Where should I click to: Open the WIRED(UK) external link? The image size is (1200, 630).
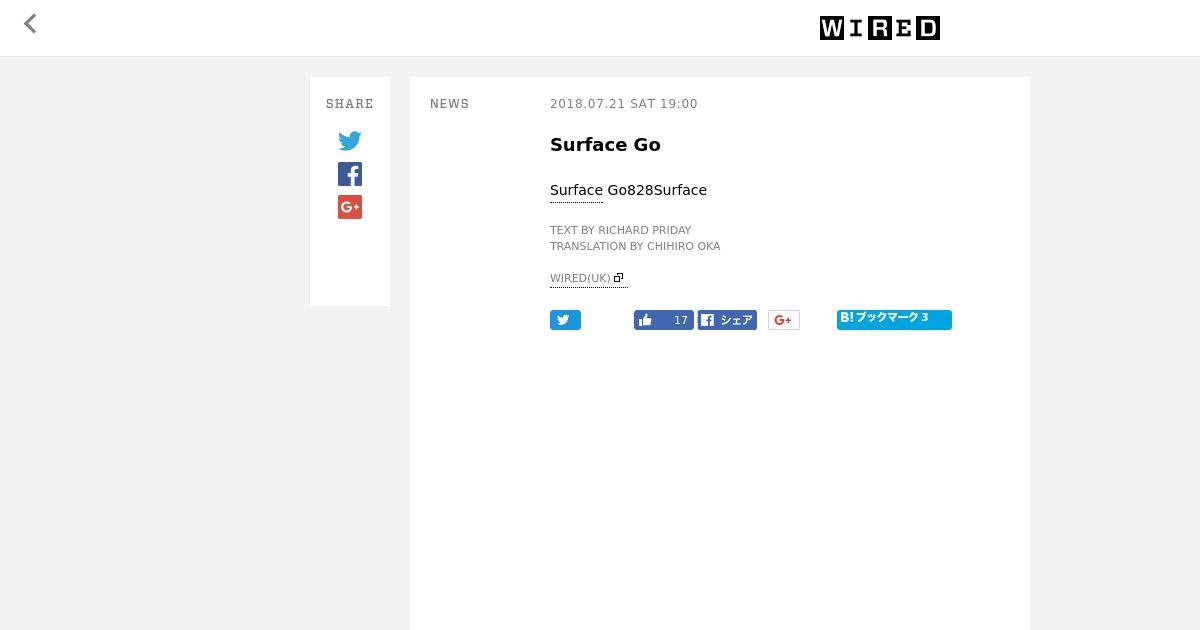tap(587, 278)
